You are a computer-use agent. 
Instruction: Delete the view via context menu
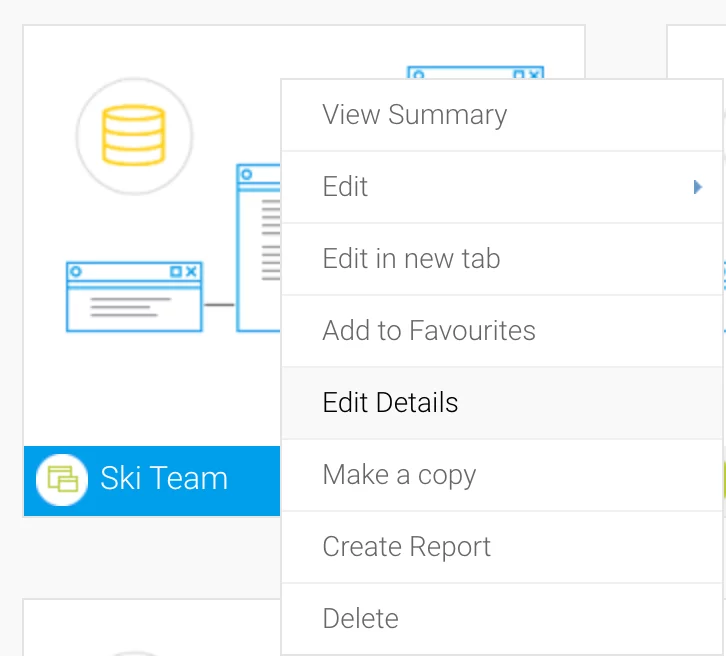click(x=360, y=619)
